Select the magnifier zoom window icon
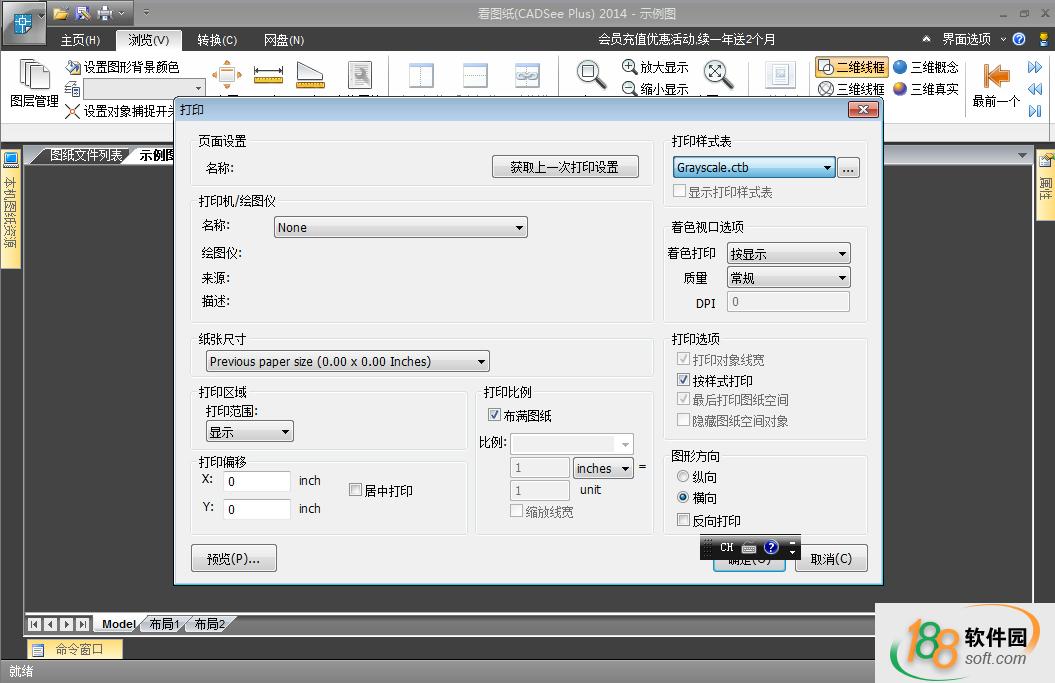1055x683 pixels. 591,75
